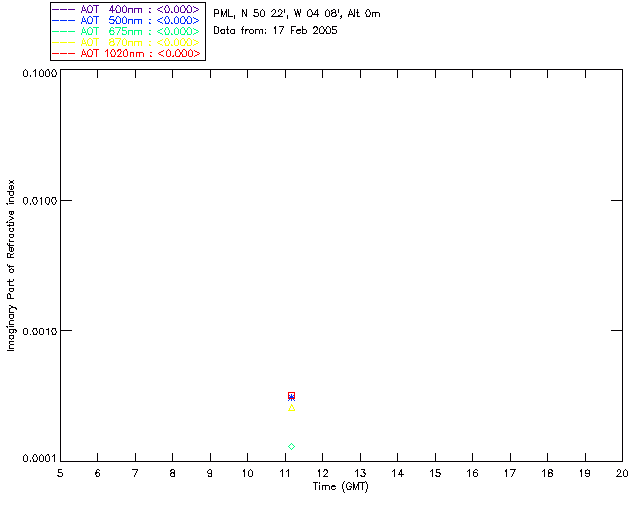Click the 5 tick label on time axis
The width and height of the screenshot is (640, 512).
pos(60,473)
